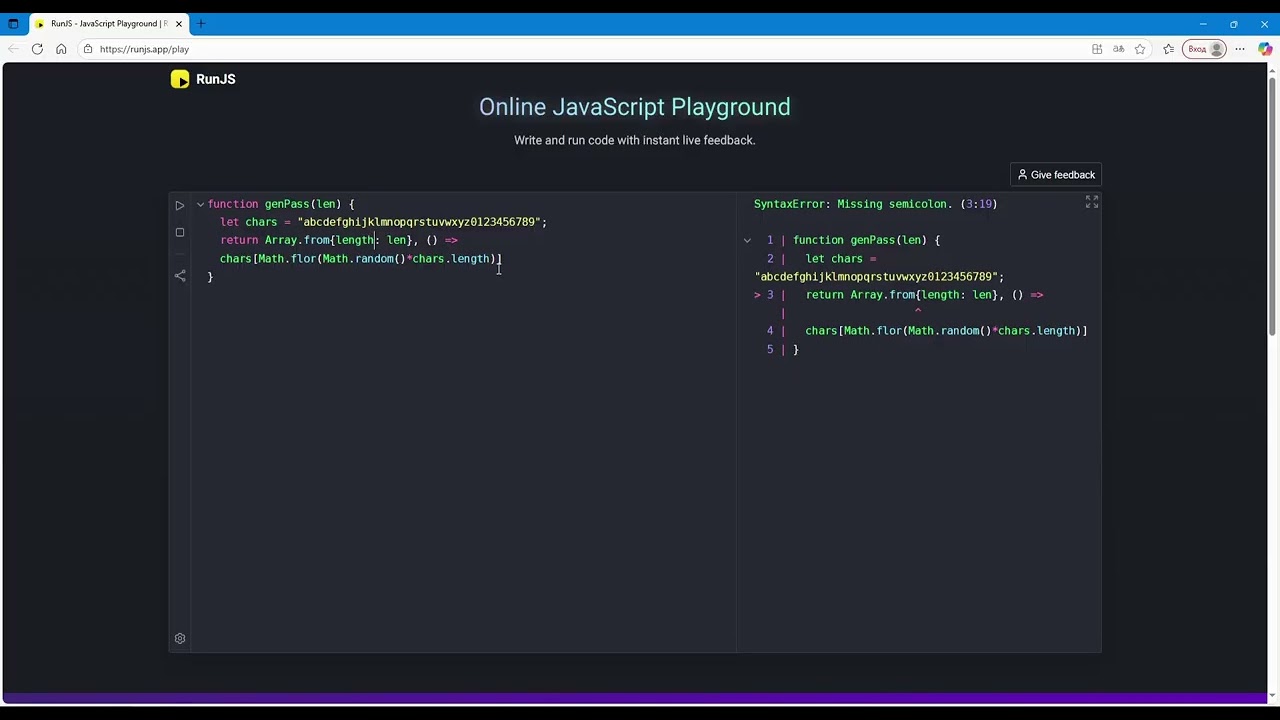
Task: Click output line 4 chars[Math.flor text
Action: pos(946,331)
